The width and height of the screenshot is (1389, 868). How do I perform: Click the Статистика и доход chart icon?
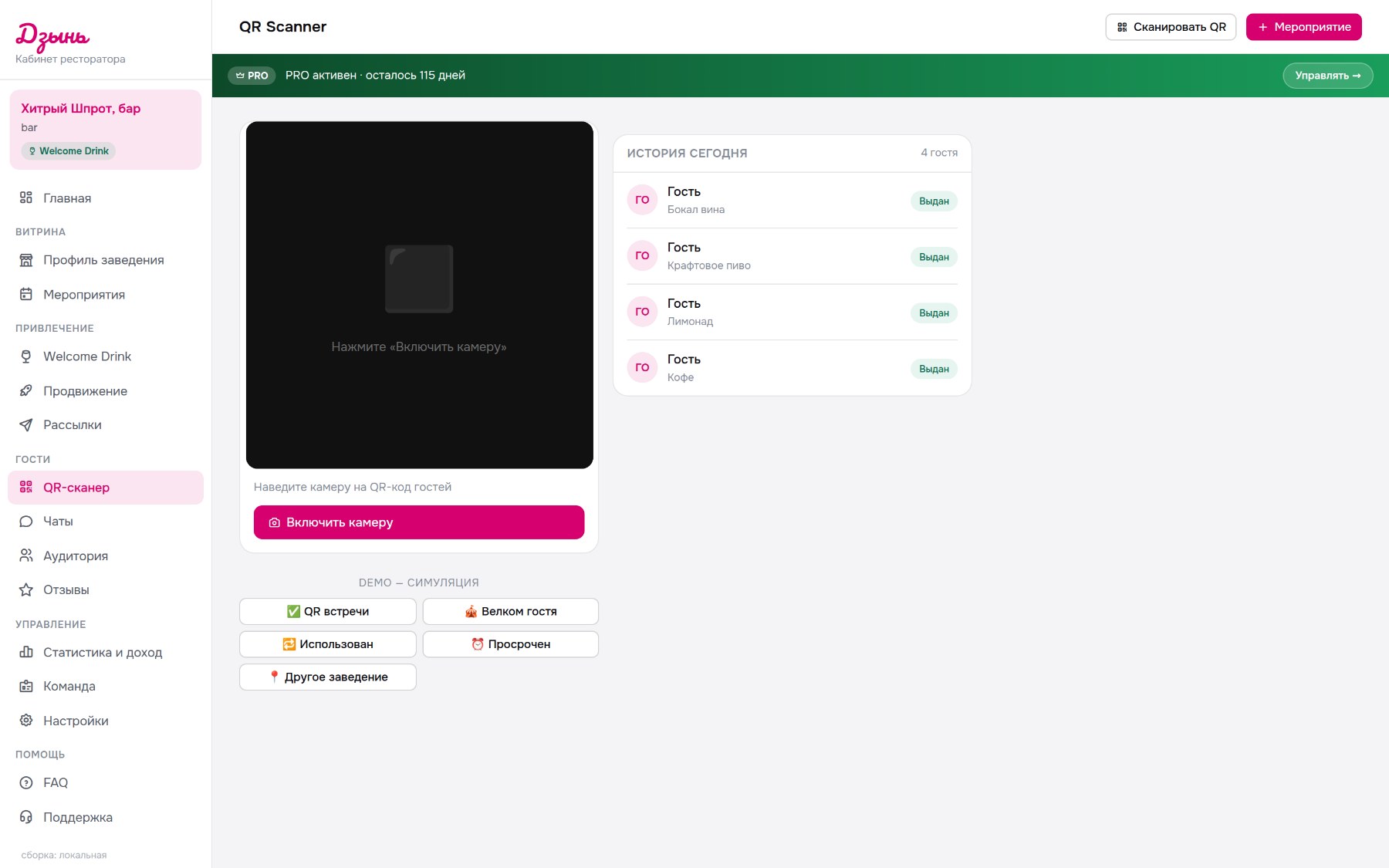[x=26, y=652]
